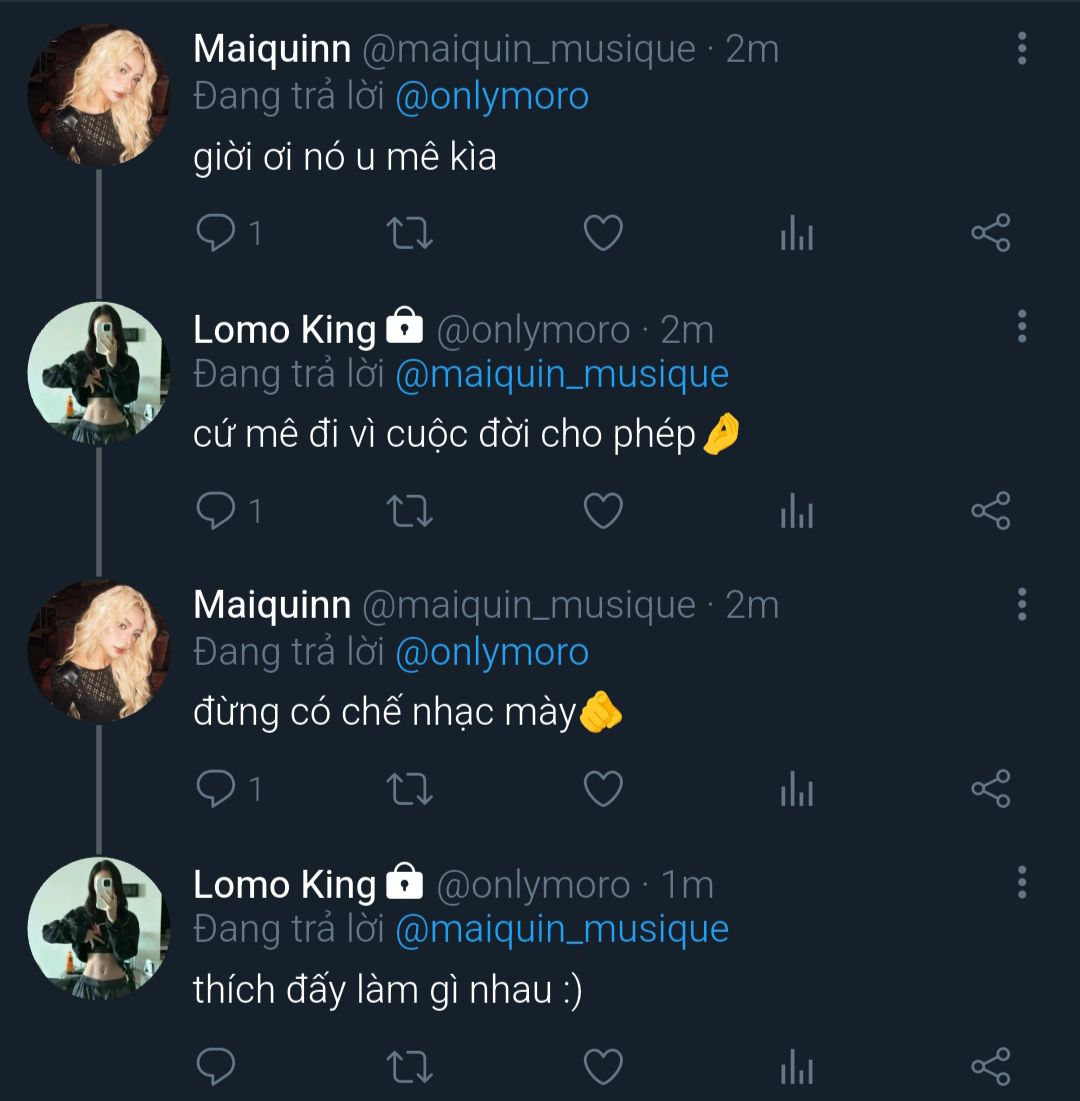This screenshot has height=1101, width=1080.
Task: Share the "cứ mê đi vì cuộc đời" tweet
Action: pos(991,512)
